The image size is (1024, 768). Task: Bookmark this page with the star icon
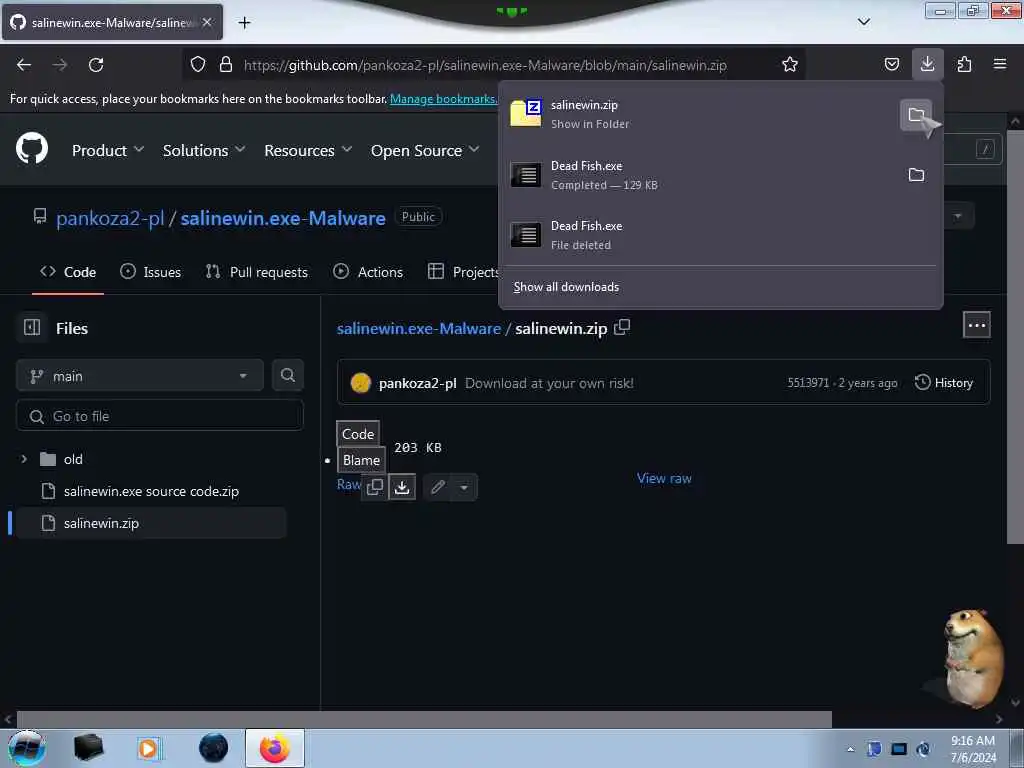pyautogui.click(x=790, y=64)
